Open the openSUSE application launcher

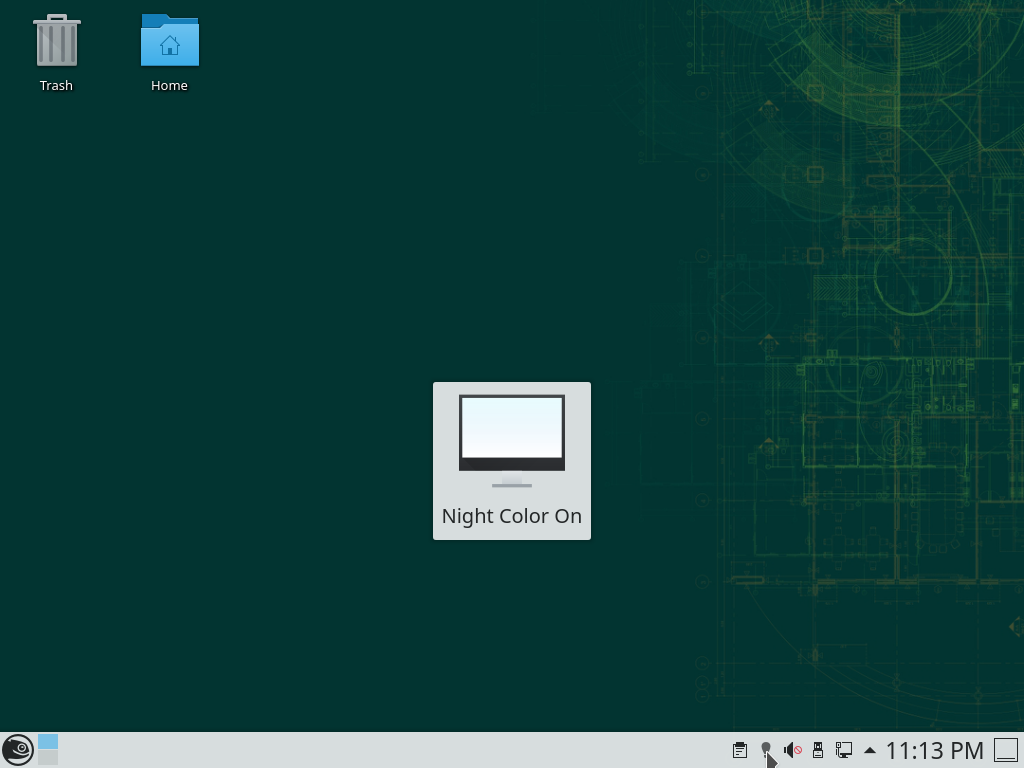17,750
